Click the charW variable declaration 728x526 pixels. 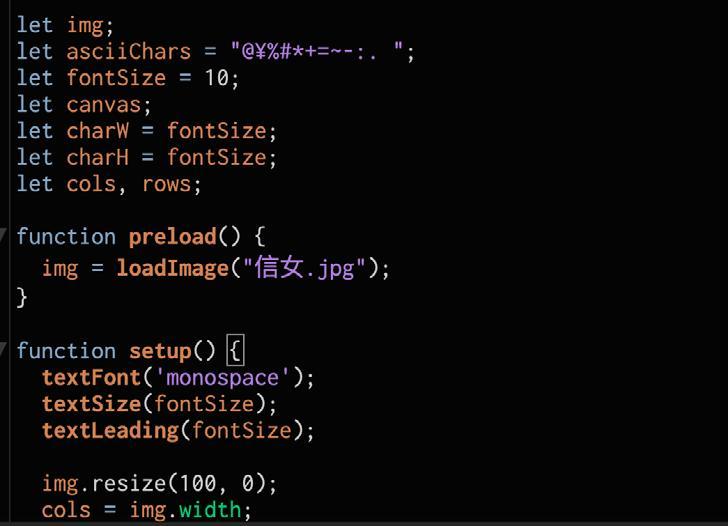coord(97,131)
